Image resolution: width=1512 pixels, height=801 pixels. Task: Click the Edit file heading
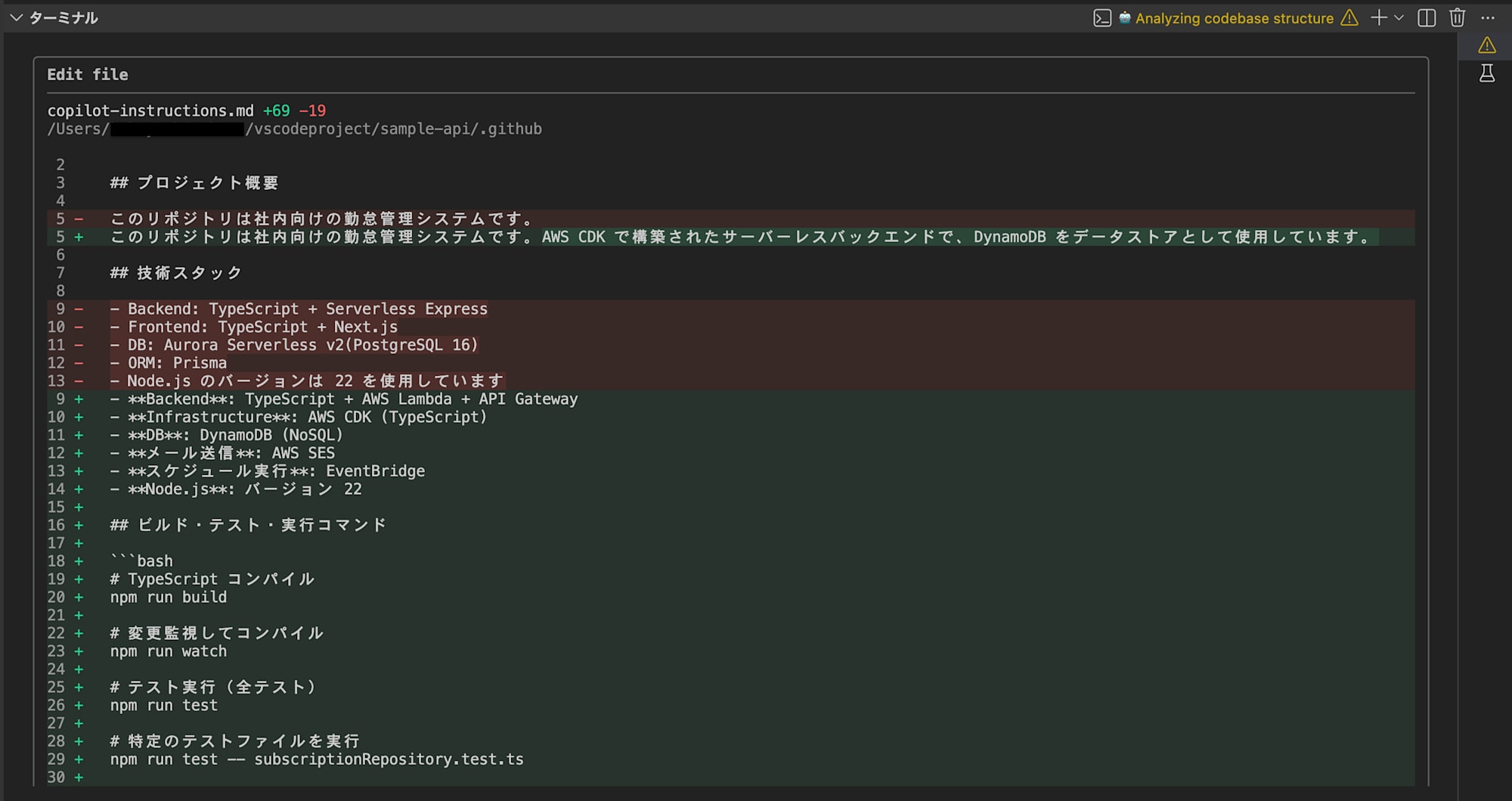[x=88, y=75]
